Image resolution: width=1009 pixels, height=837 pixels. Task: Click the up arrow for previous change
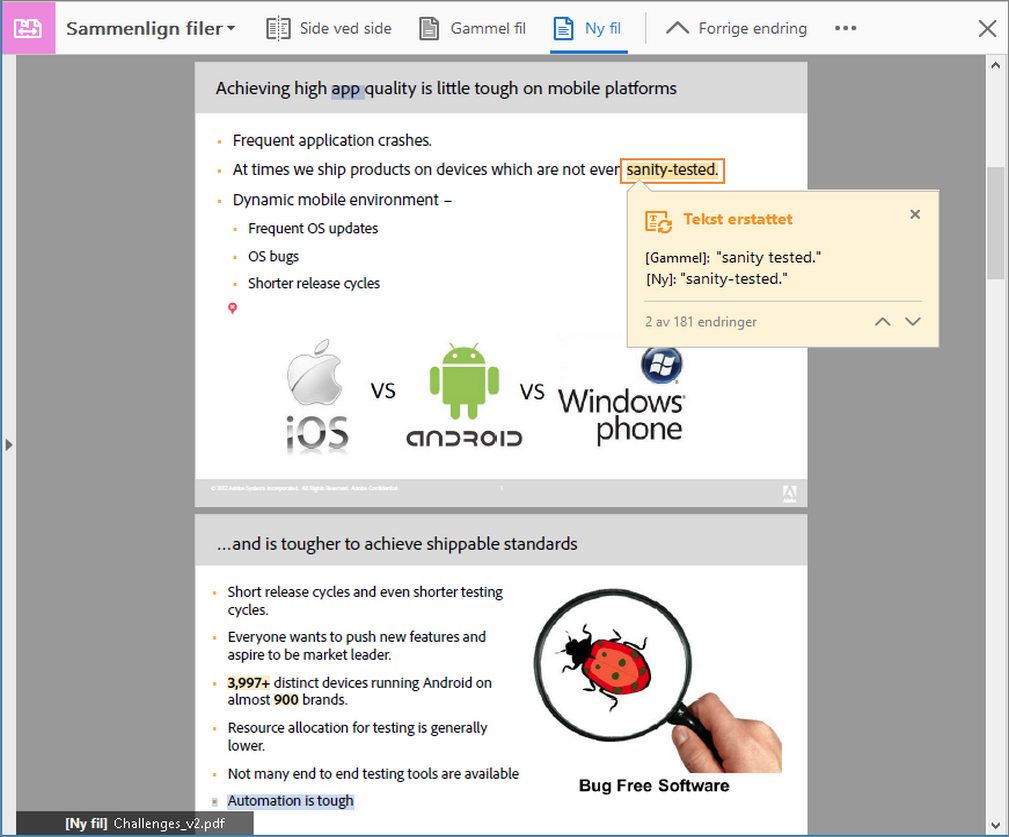coord(882,321)
